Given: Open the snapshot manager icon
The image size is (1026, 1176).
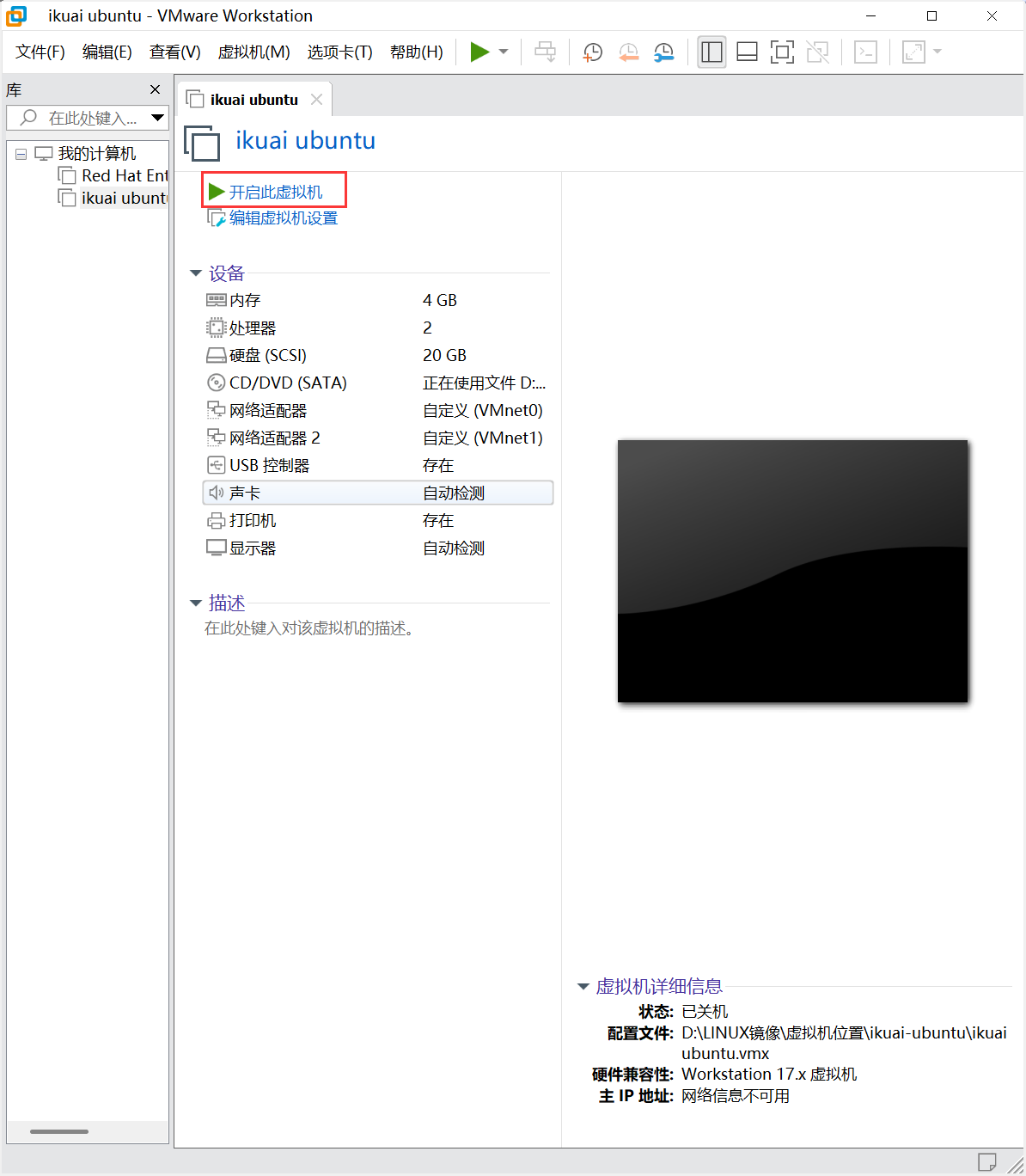Looking at the screenshot, I should (x=663, y=52).
